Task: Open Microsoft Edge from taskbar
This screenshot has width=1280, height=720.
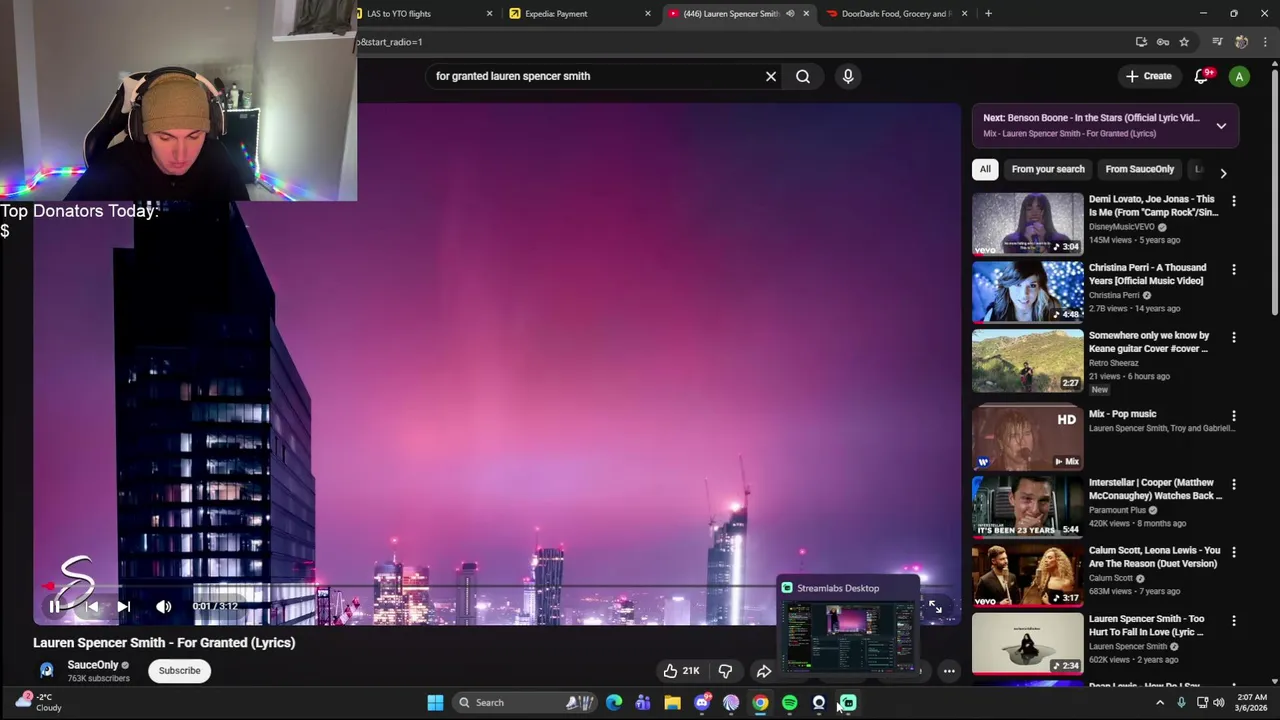Action: (614, 703)
